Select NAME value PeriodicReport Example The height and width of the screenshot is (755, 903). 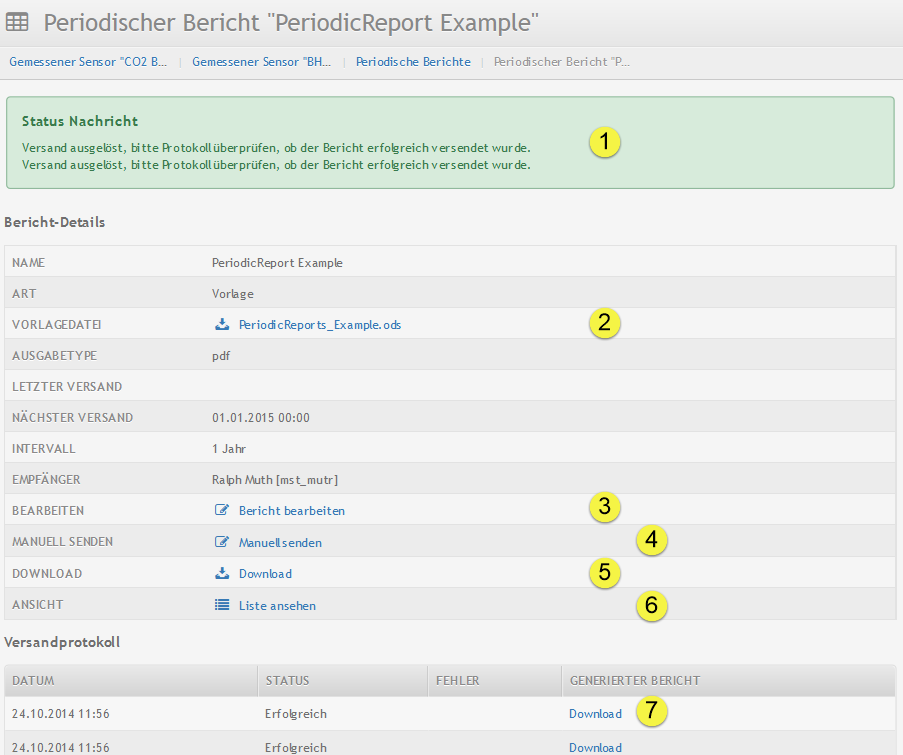point(277,263)
